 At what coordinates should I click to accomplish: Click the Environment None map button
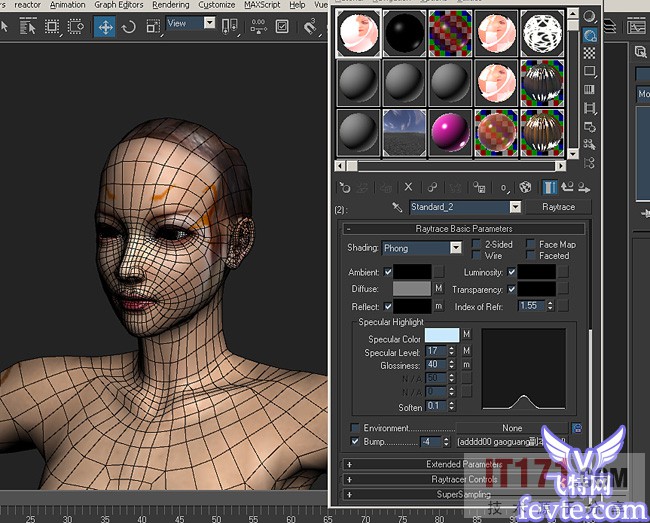pyautogui.click(x=512, y=428)
